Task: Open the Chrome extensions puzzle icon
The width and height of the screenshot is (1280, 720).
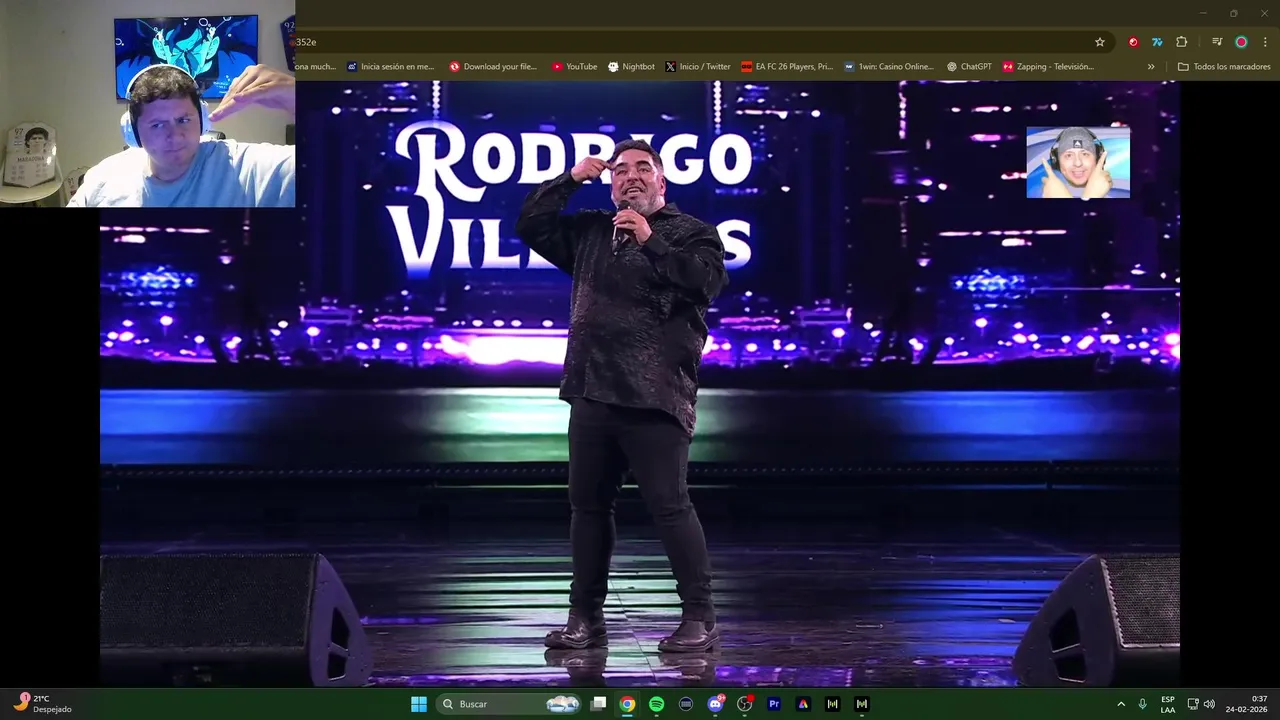Action: [1182, 42]
